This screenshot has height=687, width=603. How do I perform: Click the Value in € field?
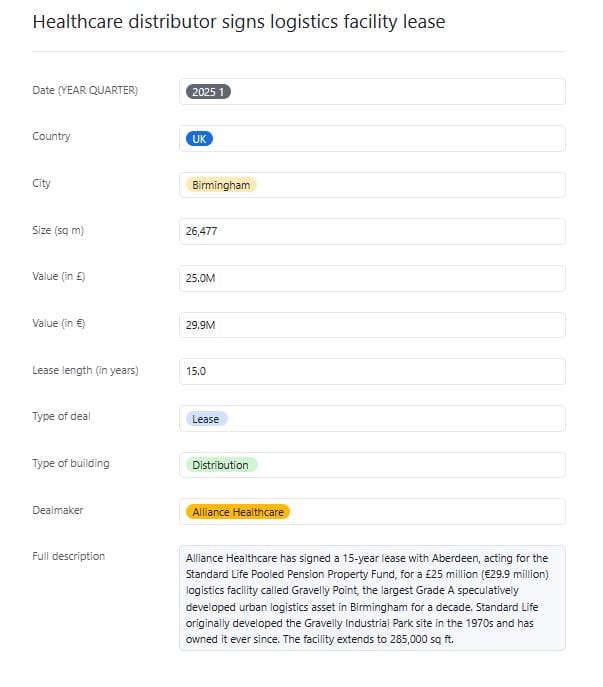click(x=372, y=325)
